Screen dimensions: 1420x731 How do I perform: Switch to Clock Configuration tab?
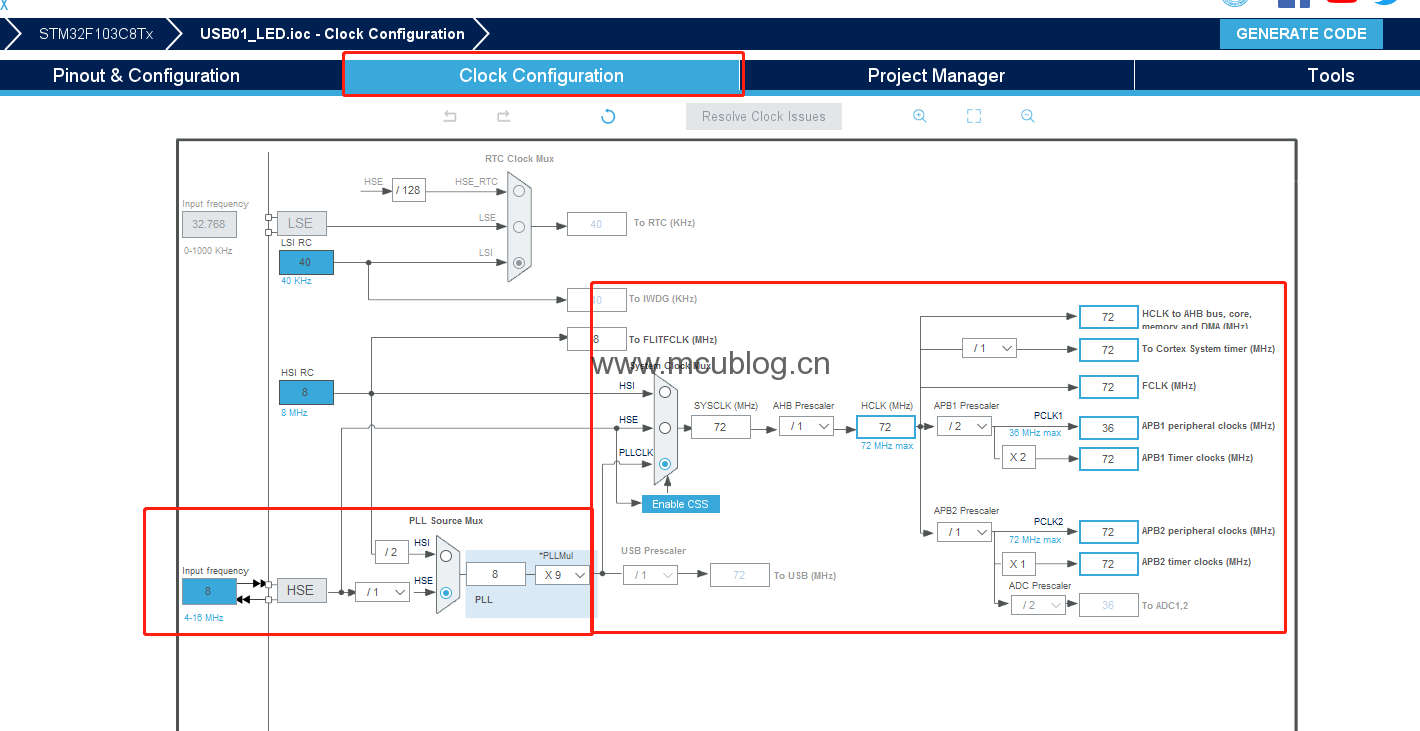541,76
